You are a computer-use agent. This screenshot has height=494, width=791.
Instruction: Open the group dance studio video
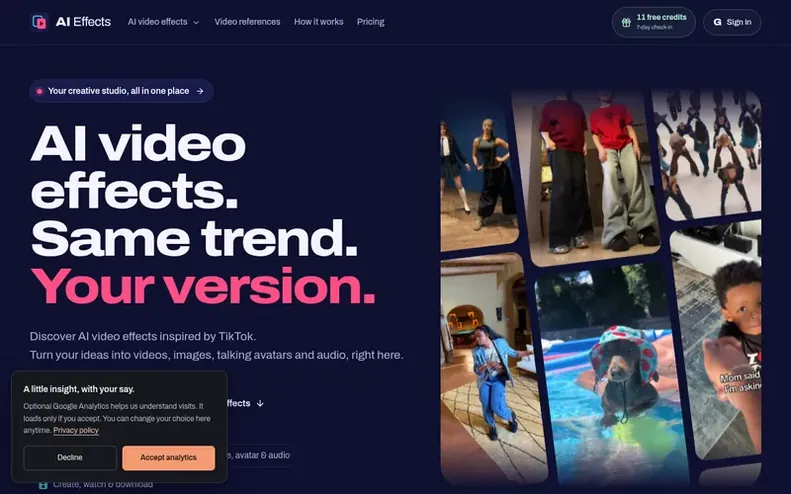(708, 155)
